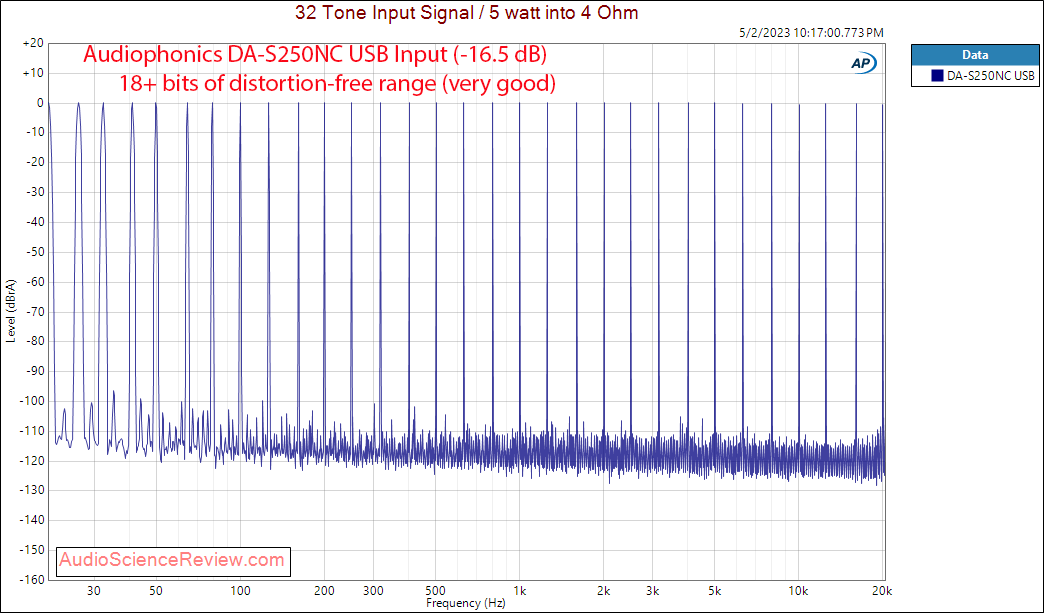This screenshot has width=1044, height=613.
Task: Click the "10k" frequency axis tick label
Action: pos(798,590)
